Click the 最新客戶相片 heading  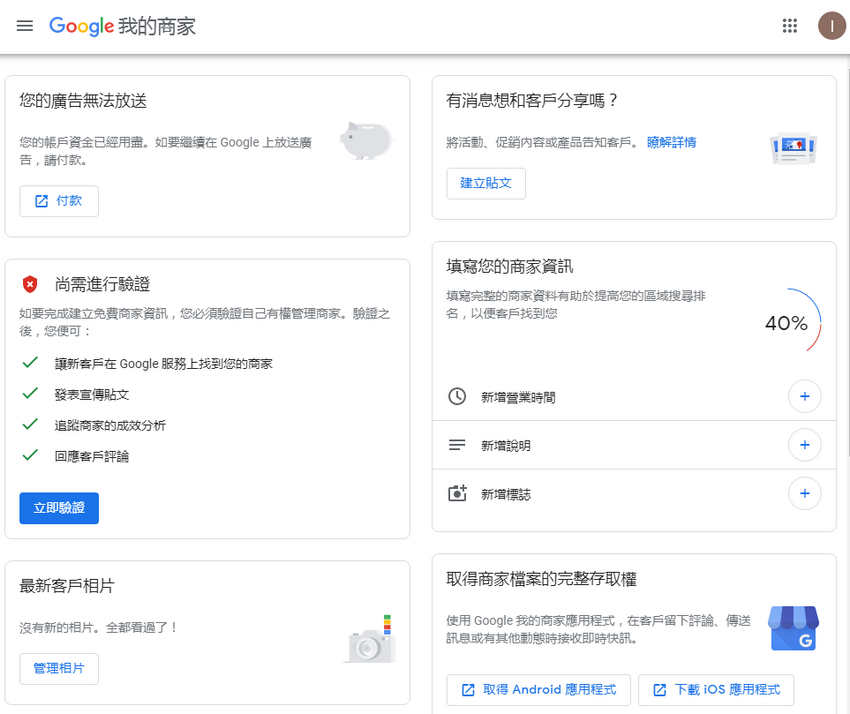pos(67,586)
